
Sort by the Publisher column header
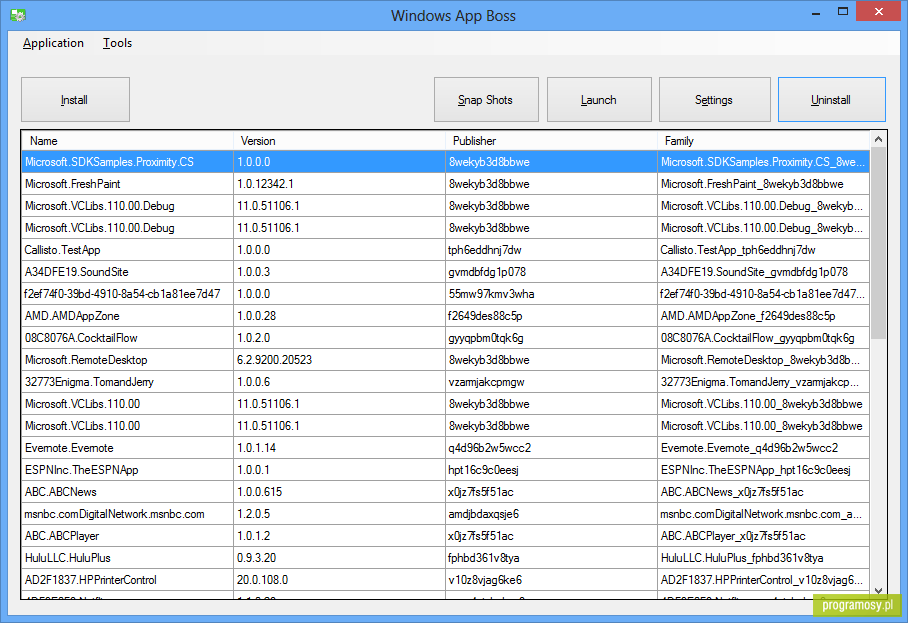tap(551, 141)
